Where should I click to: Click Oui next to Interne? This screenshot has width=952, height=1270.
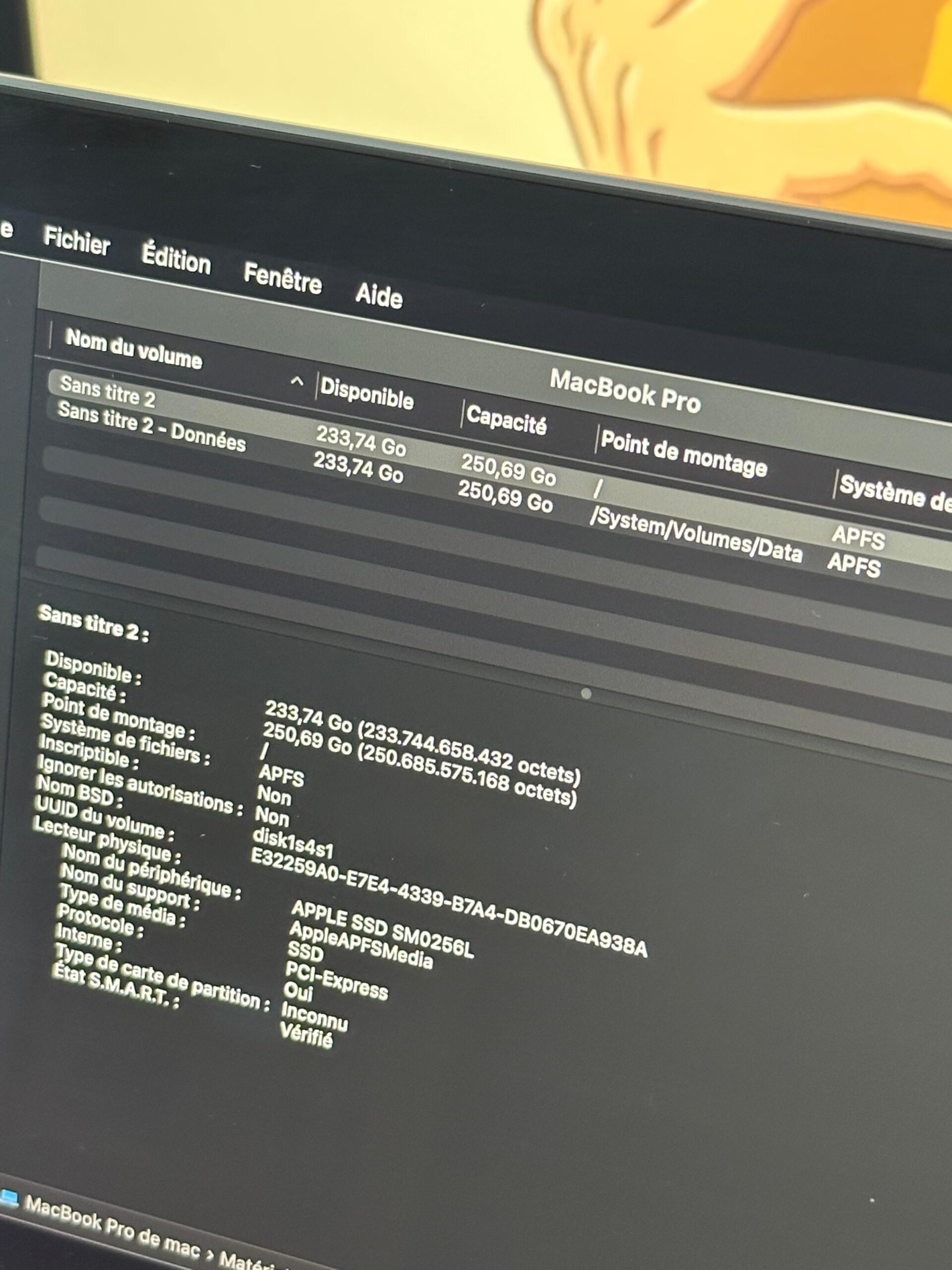pos(298,991)
